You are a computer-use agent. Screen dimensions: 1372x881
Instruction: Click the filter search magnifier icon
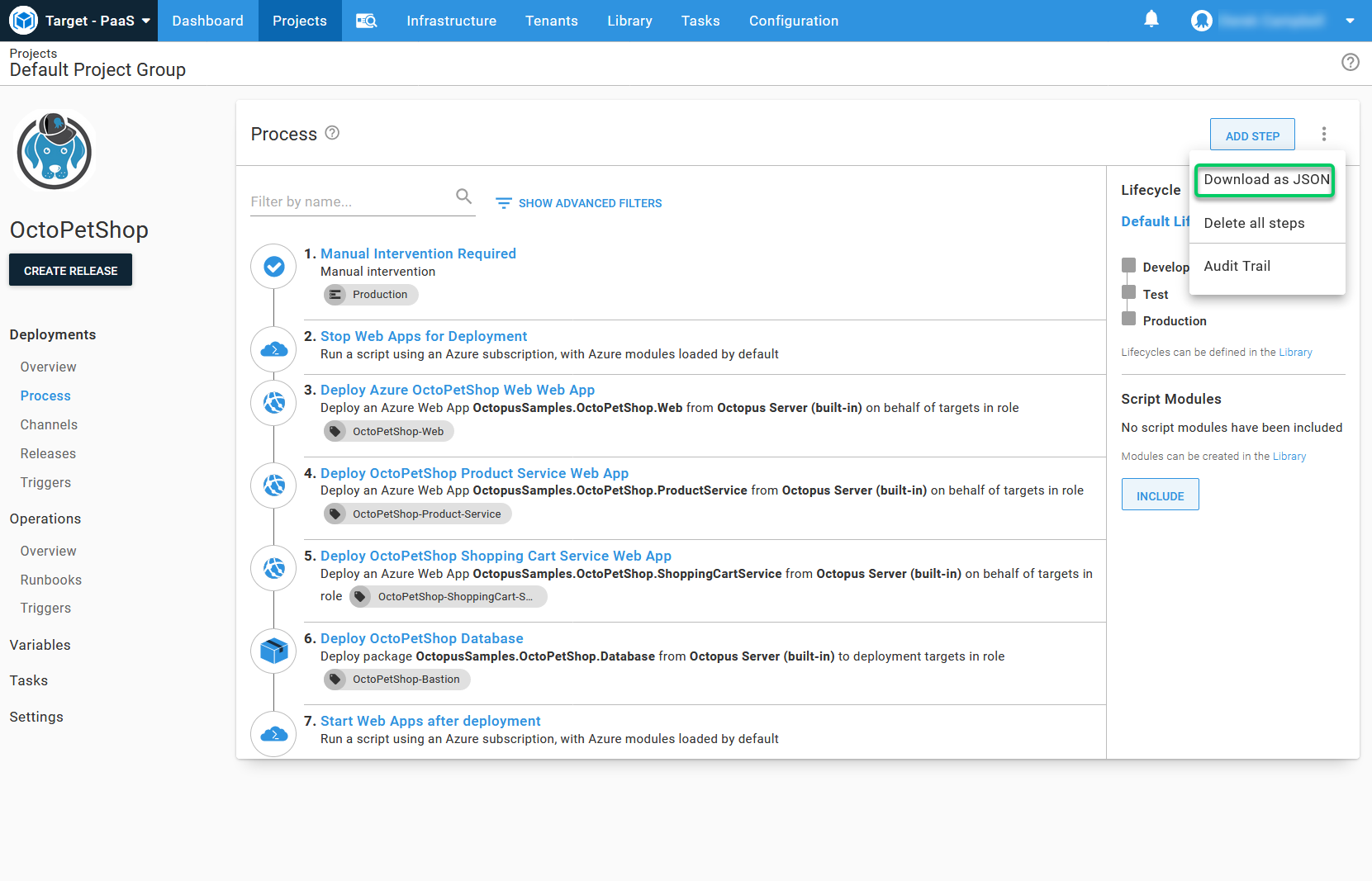463,197
